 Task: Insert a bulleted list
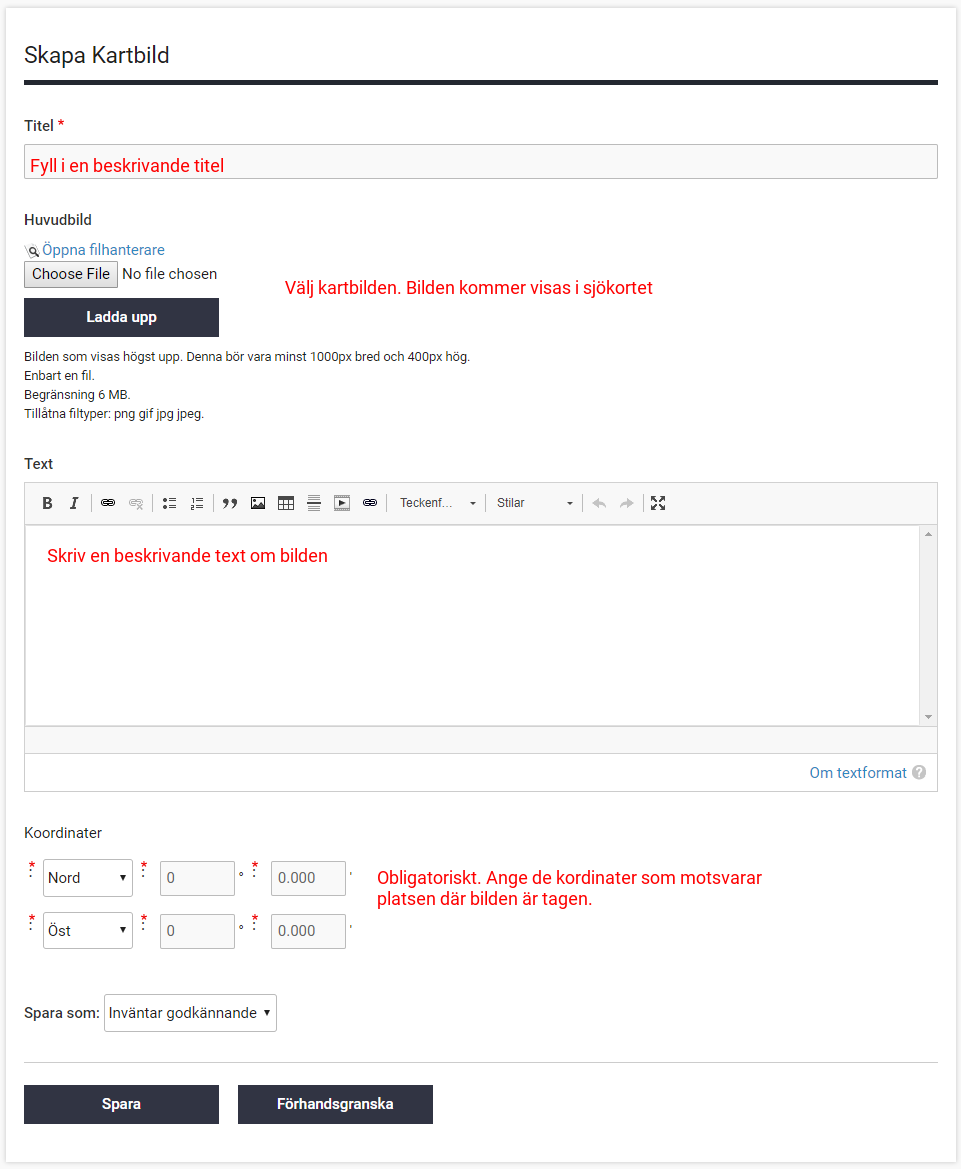pyautogui.click(x=170, y=503)
